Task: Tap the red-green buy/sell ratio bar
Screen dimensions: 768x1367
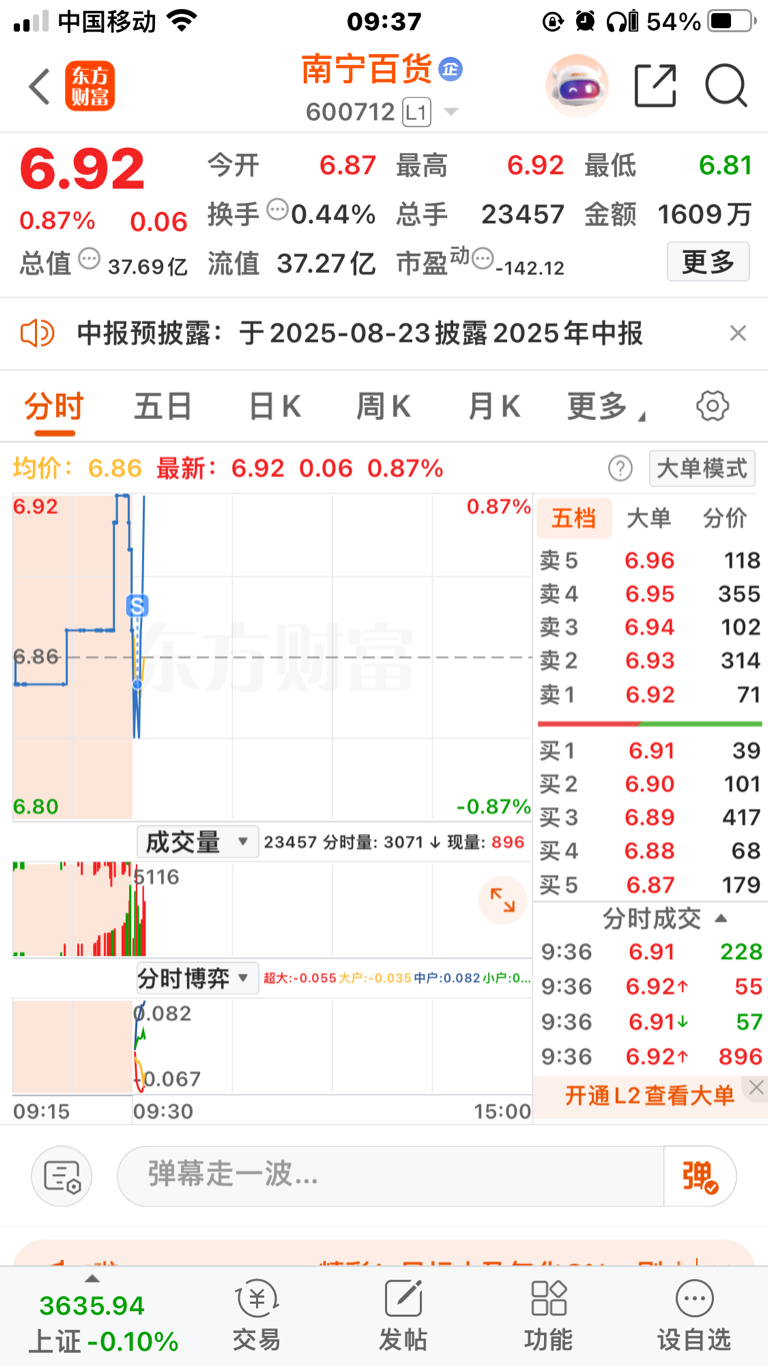Action: tap(650, 724)
